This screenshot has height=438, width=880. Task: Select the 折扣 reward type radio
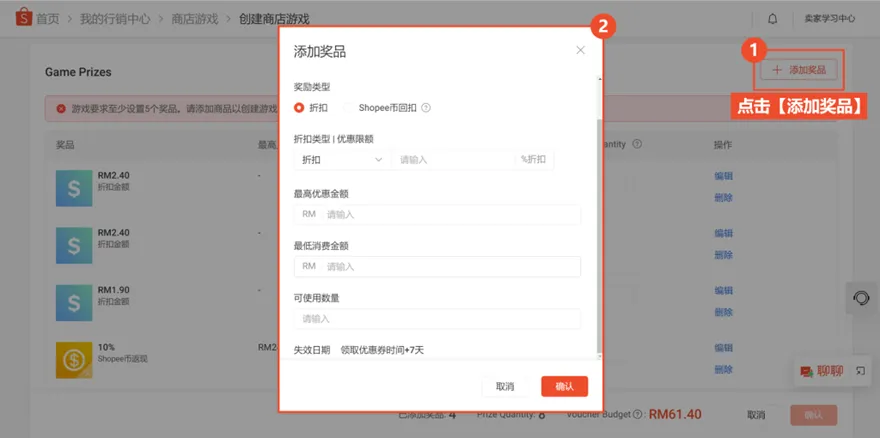pyautogui.click(x=299, y=108)
